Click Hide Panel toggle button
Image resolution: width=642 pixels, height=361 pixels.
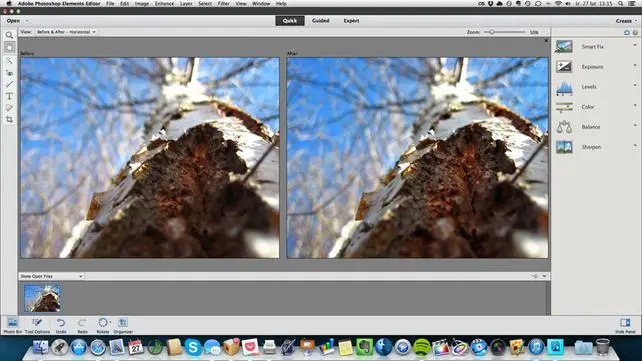point(626,326)
